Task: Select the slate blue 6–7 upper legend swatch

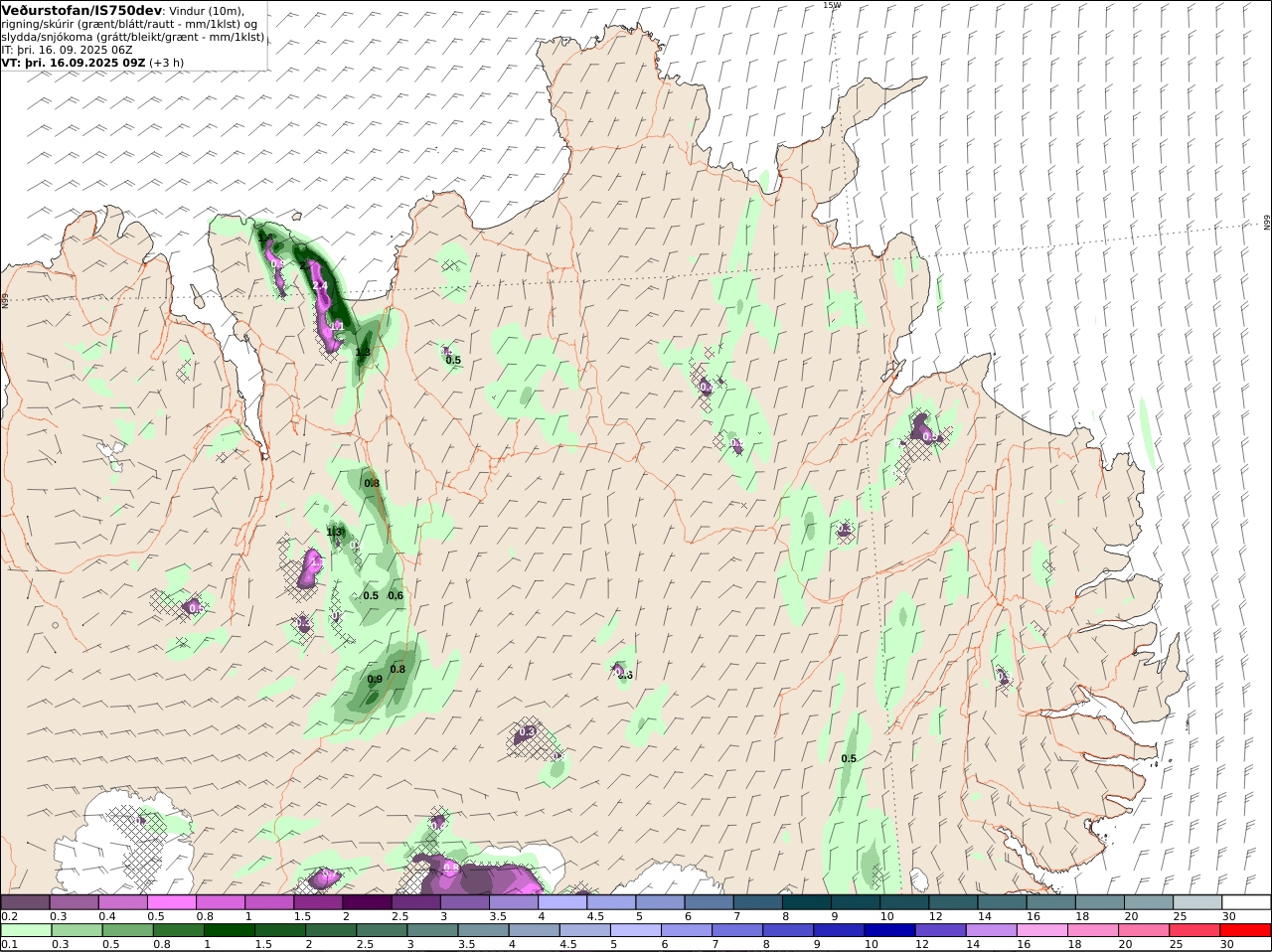Action: (x=710, y=901)
